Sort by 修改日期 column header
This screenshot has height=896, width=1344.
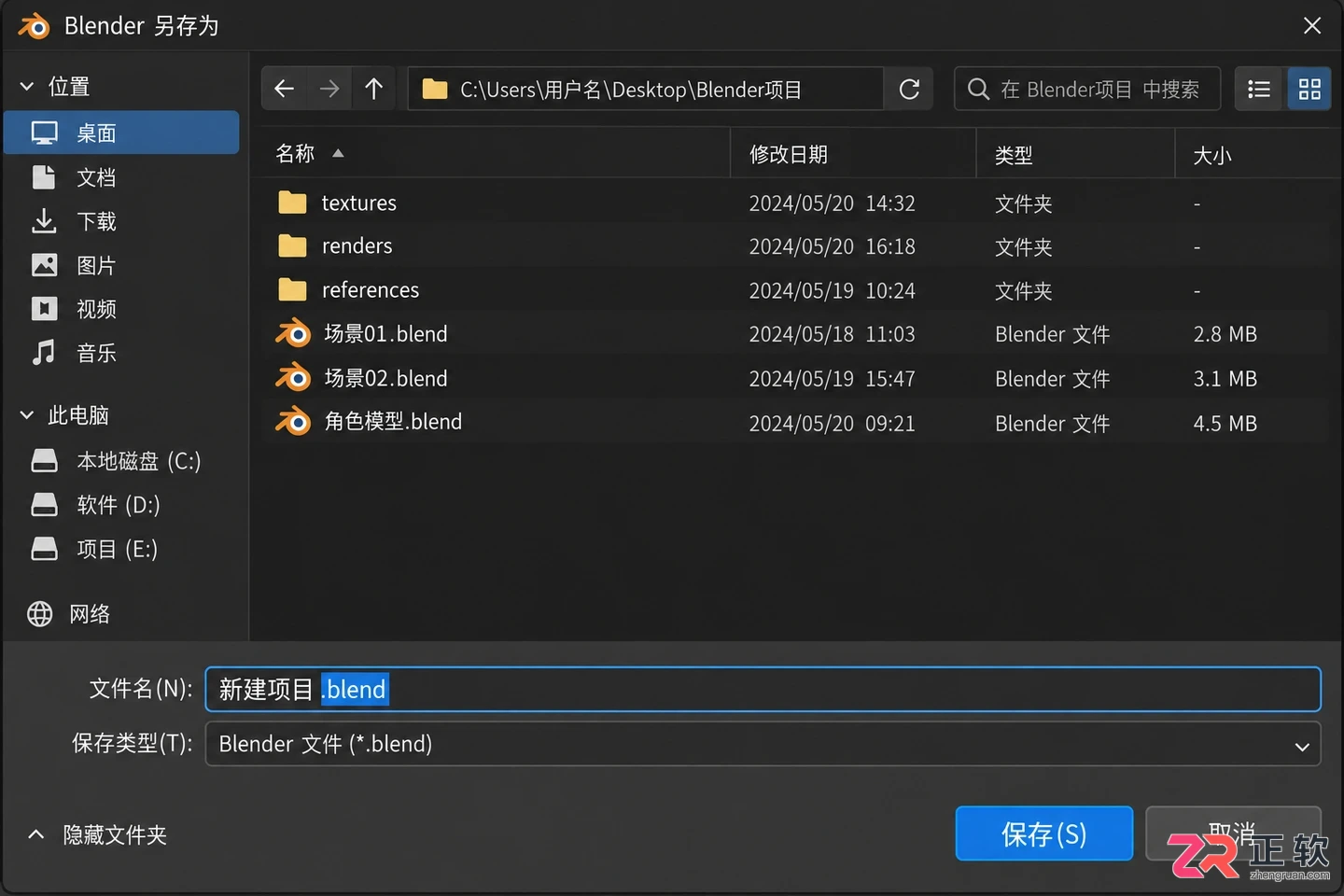tap(788, 154)
